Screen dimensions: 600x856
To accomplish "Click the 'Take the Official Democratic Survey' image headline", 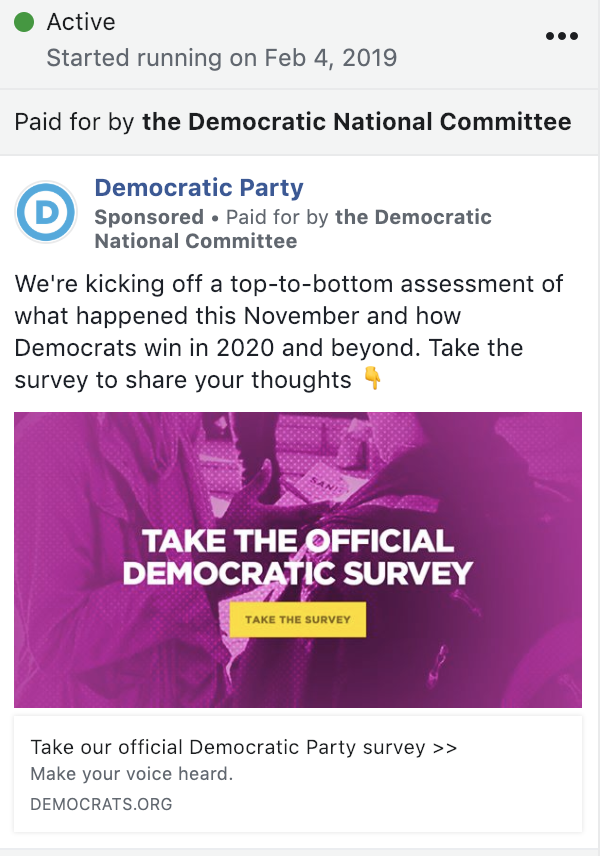I will 297,557.
